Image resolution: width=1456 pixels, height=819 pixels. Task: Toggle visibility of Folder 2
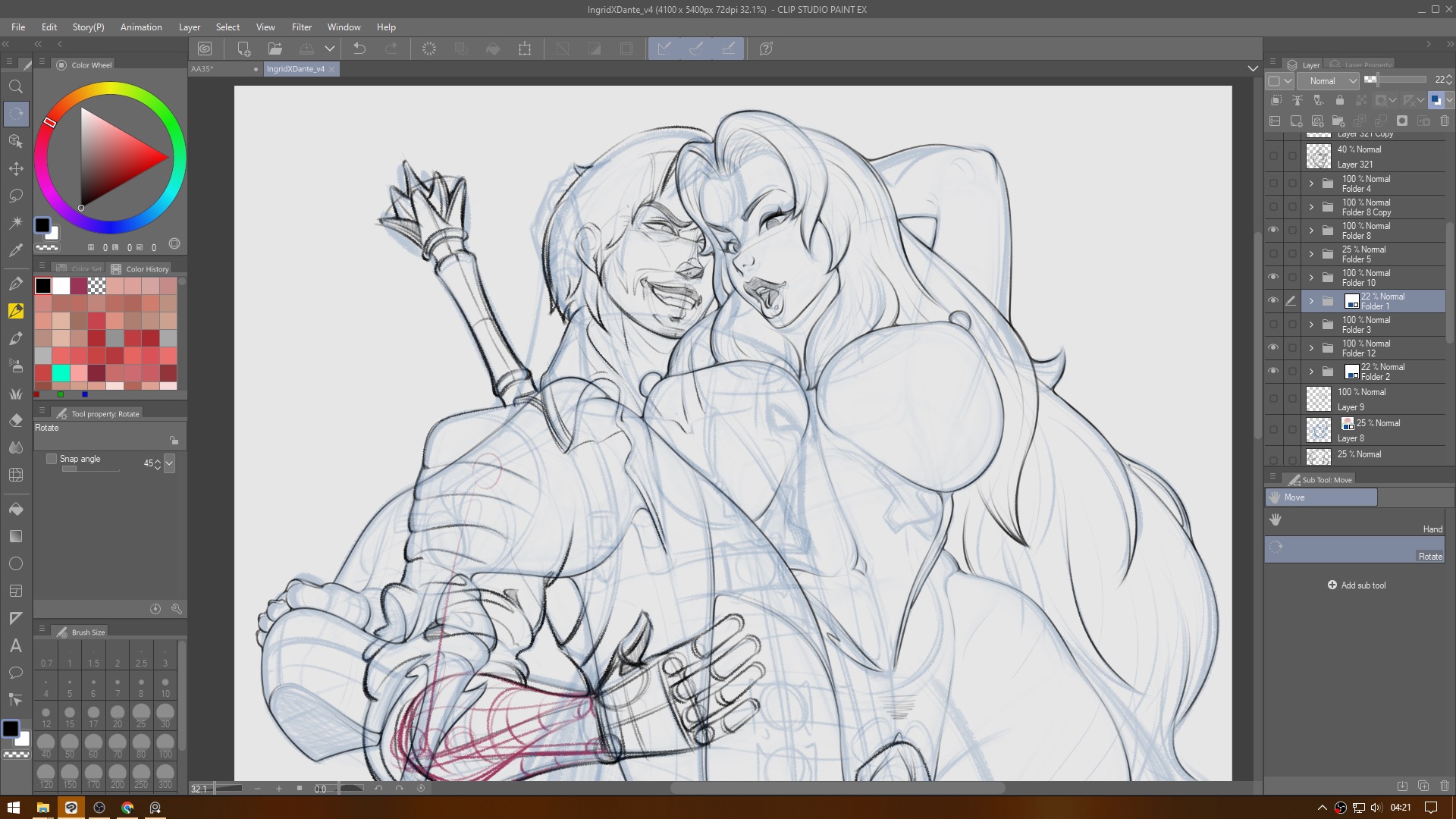[x=1273, y=372]
